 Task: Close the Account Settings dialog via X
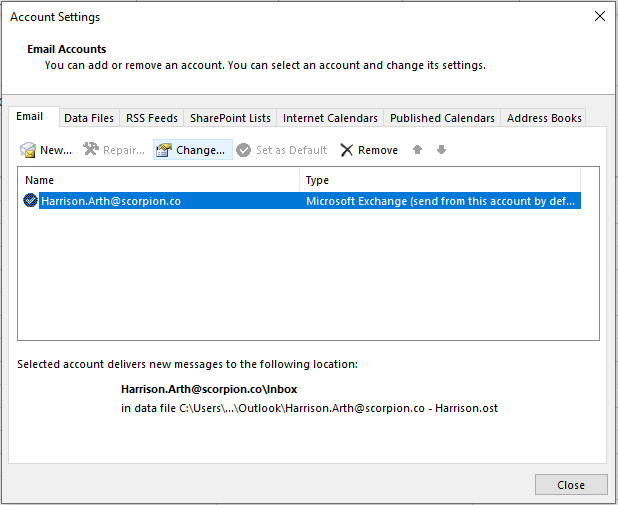point(600,16)
